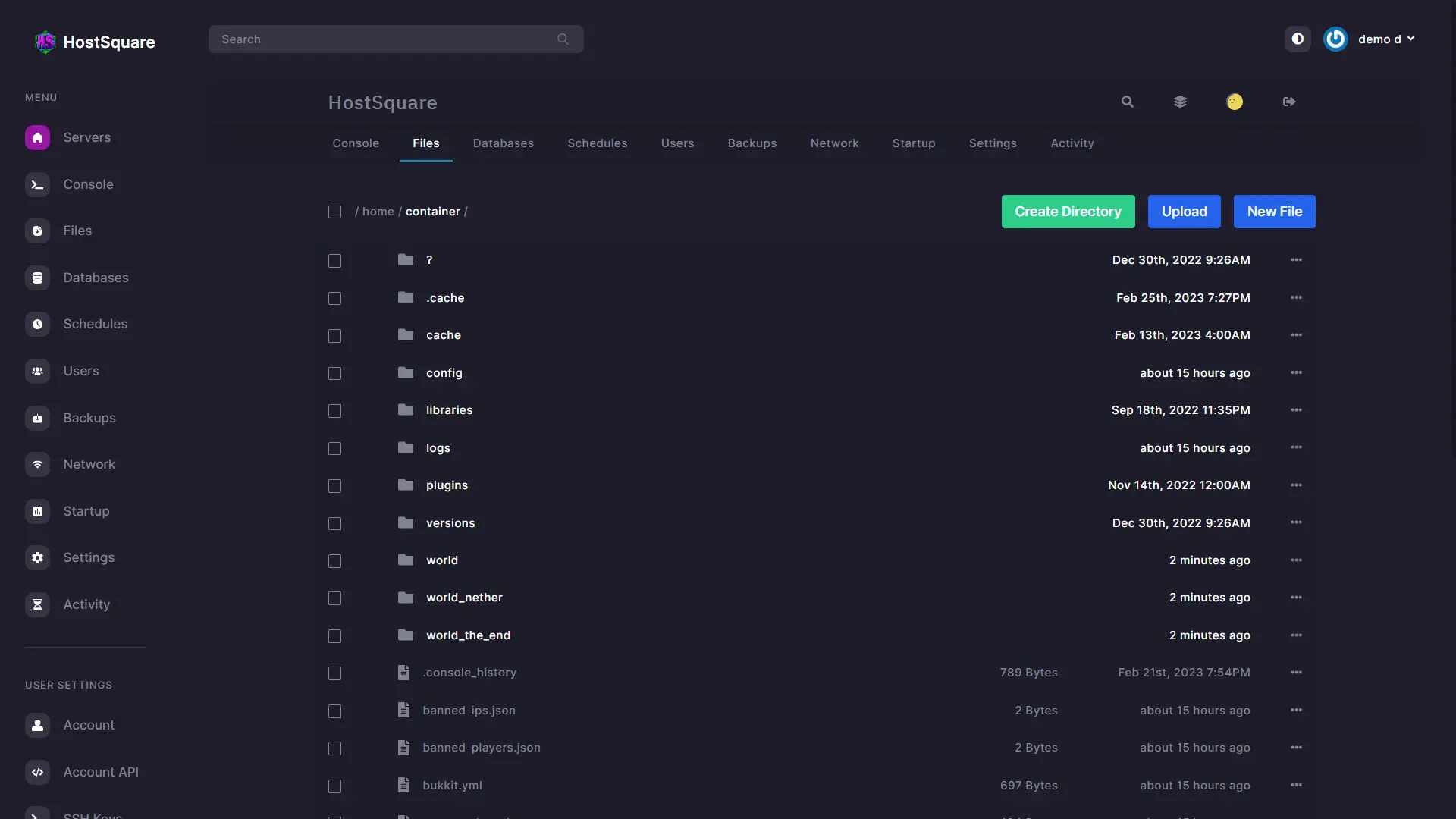Toggle dark mode contrast icon

(1298, 39)
